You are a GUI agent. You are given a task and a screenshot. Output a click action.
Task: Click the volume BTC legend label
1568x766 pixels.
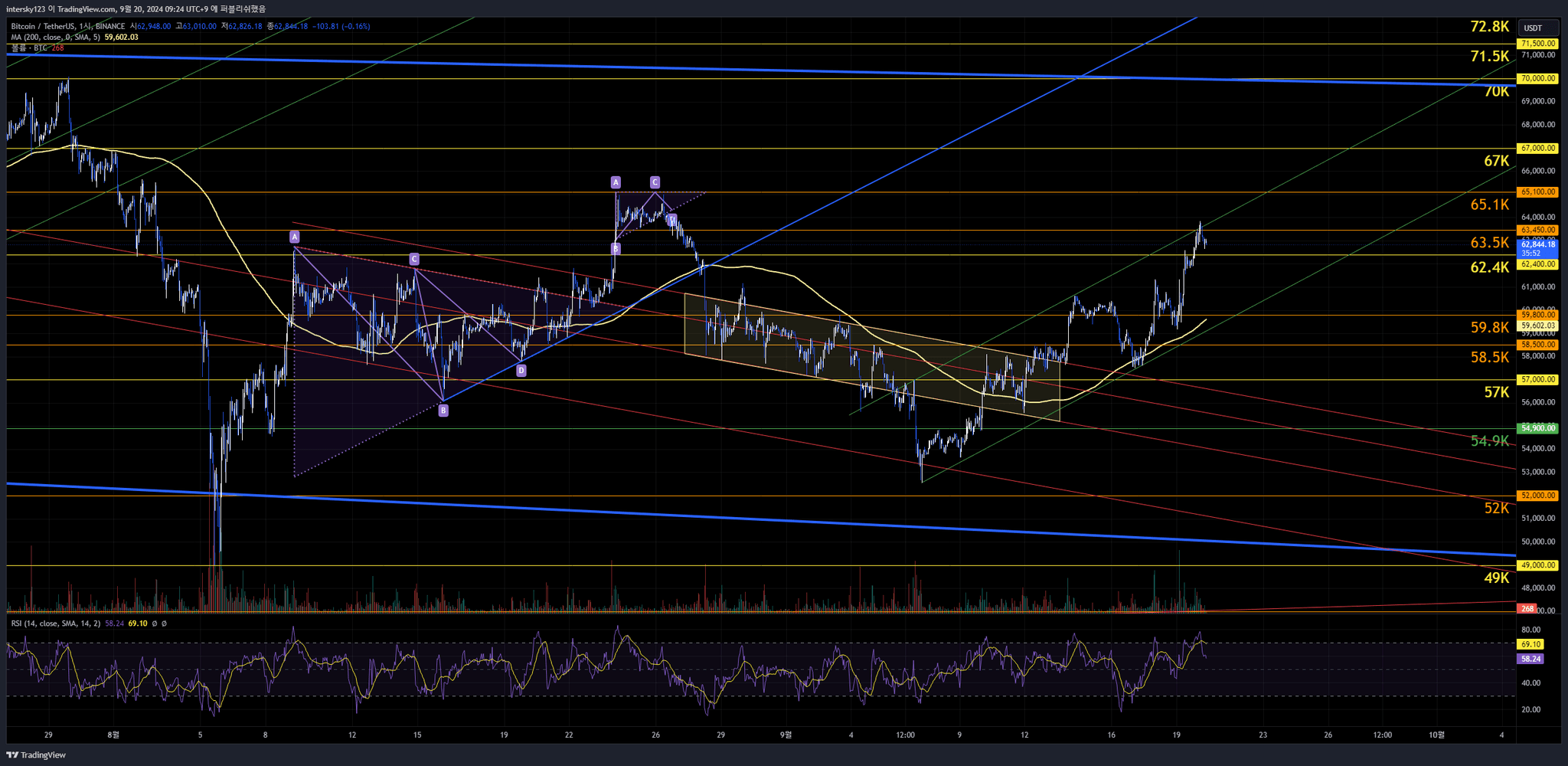29,47
